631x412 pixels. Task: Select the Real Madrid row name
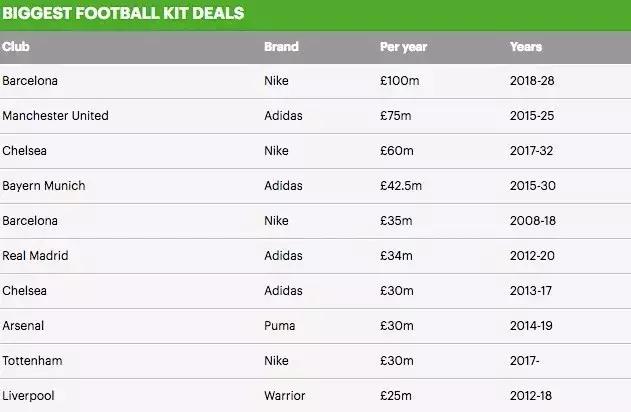[x=35, y=256]
